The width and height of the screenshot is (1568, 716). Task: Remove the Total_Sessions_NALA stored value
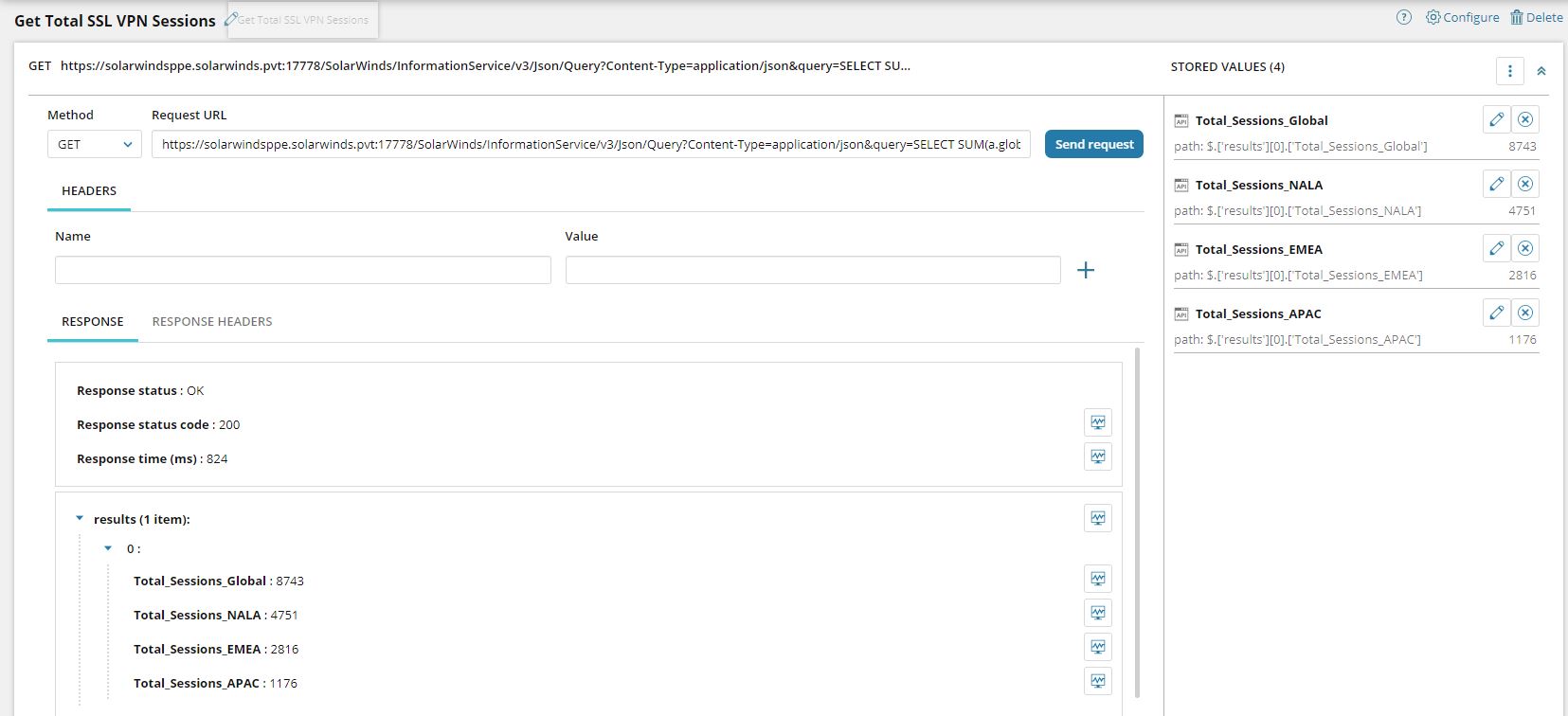click(1525, 184)
